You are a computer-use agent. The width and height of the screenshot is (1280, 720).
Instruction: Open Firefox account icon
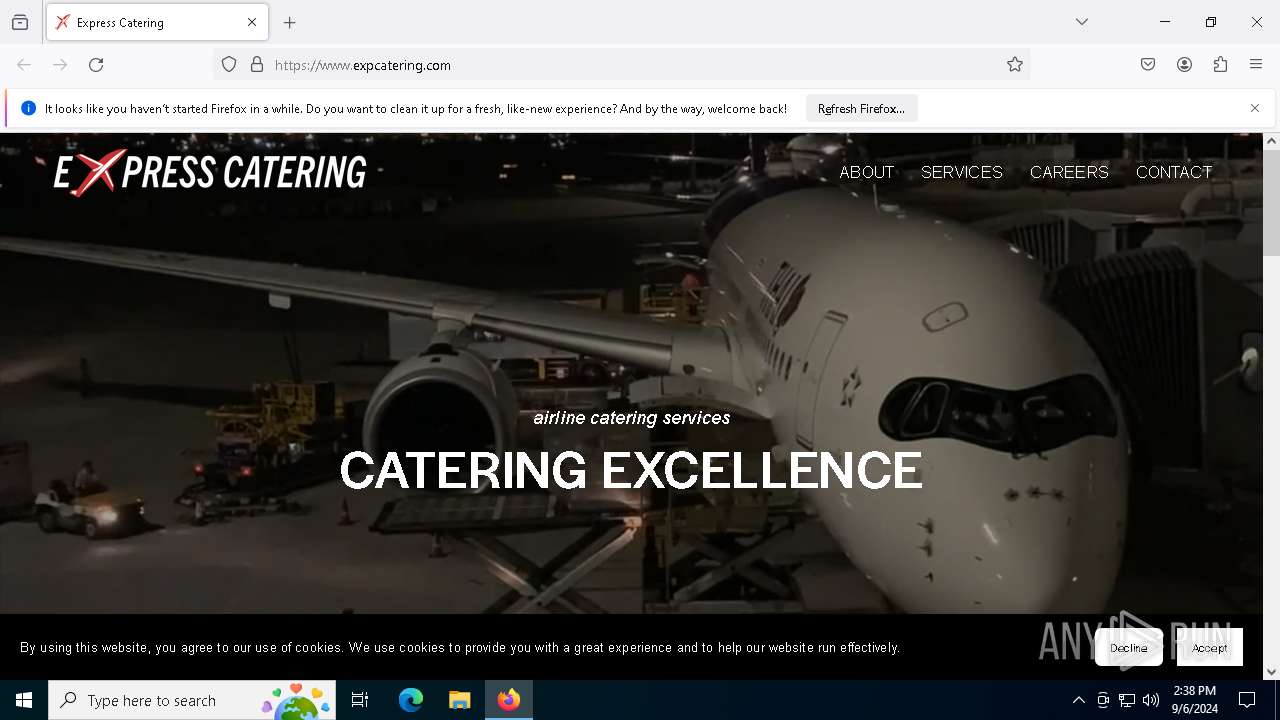pyautogui.click(x=1184, y=65)
